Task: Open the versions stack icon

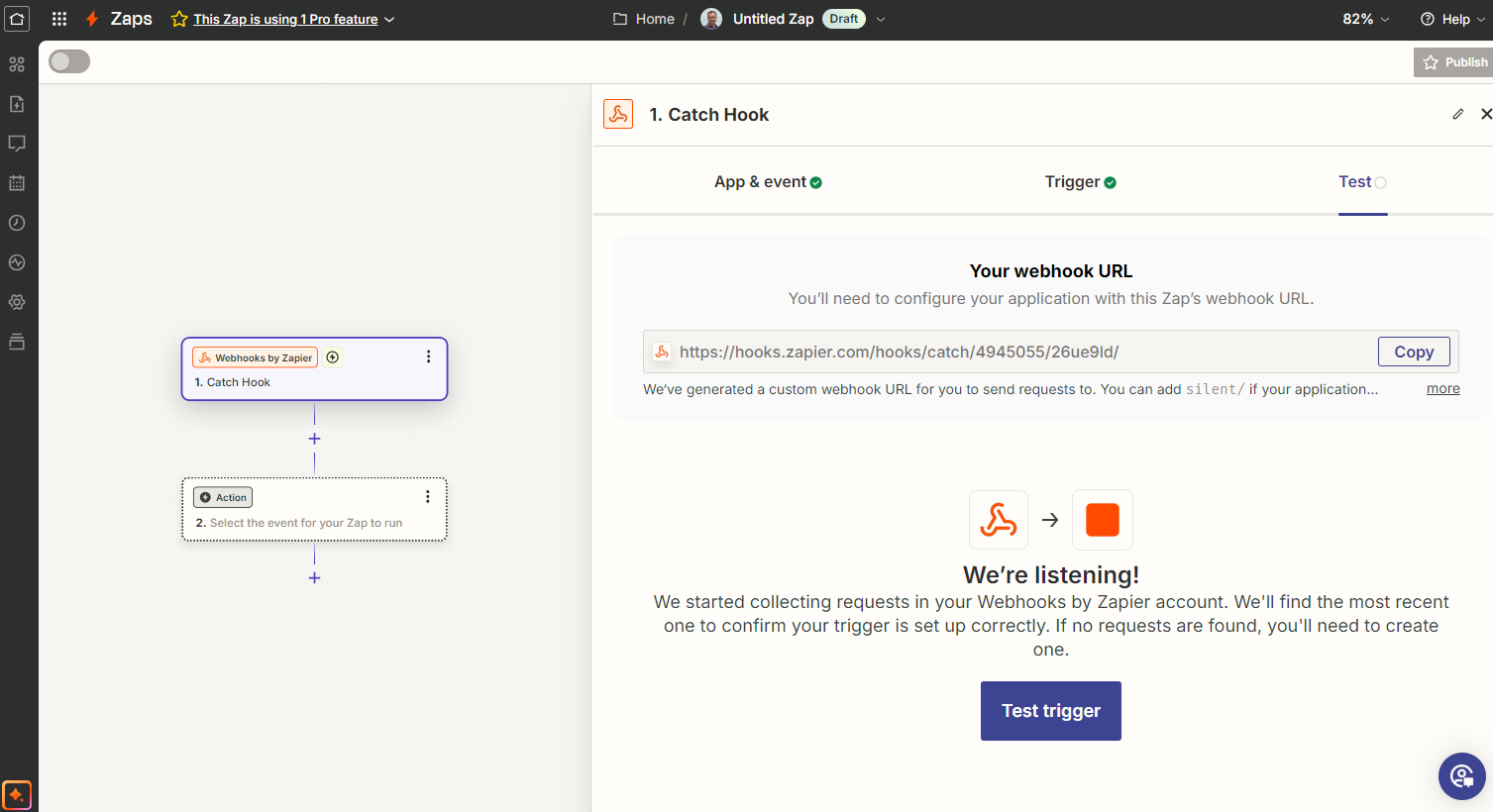Action: [17, 342]
